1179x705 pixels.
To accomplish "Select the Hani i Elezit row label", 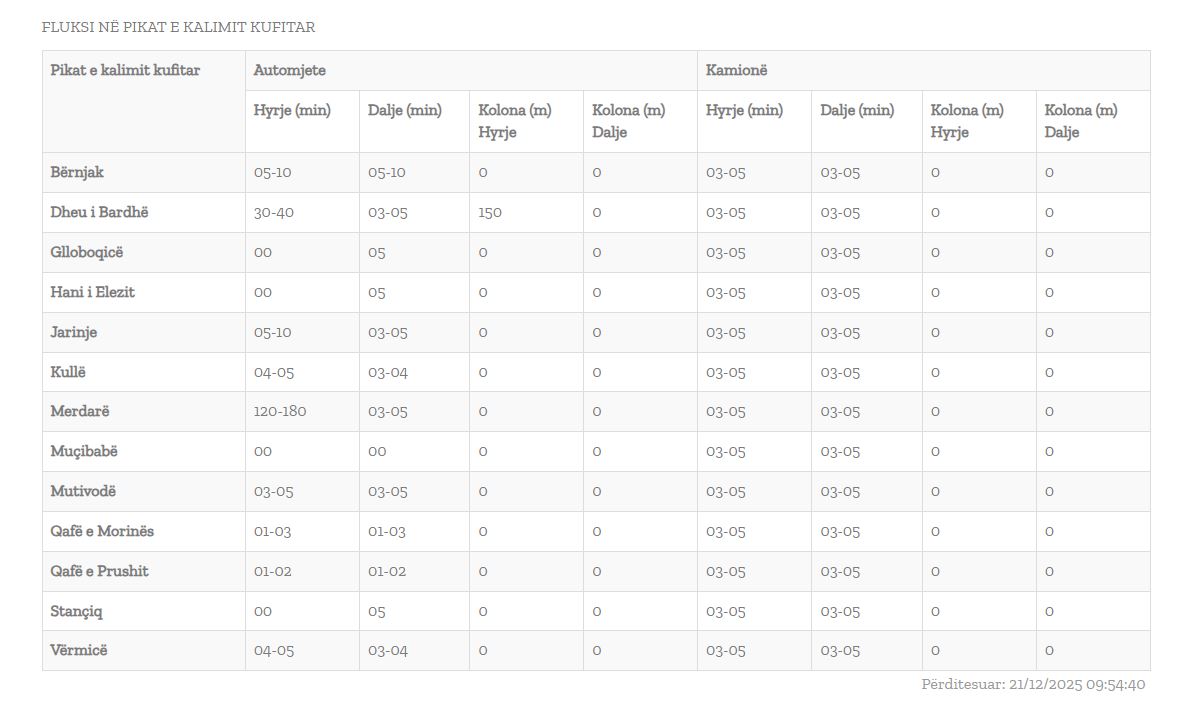I will coord(92,292).
